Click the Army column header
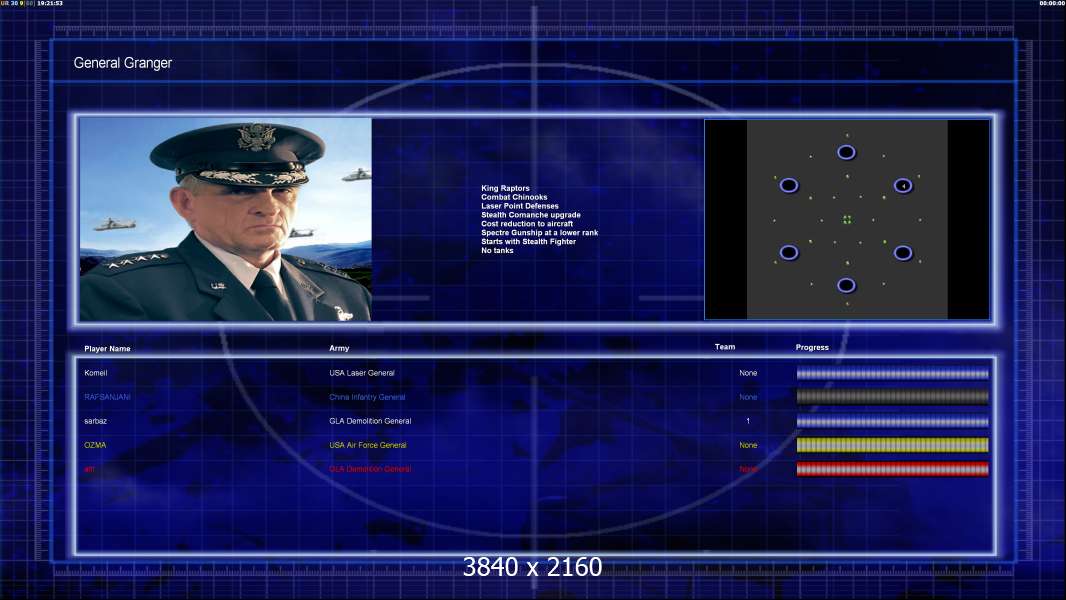The image size is (1066, 600). click(x=339, y=348)
